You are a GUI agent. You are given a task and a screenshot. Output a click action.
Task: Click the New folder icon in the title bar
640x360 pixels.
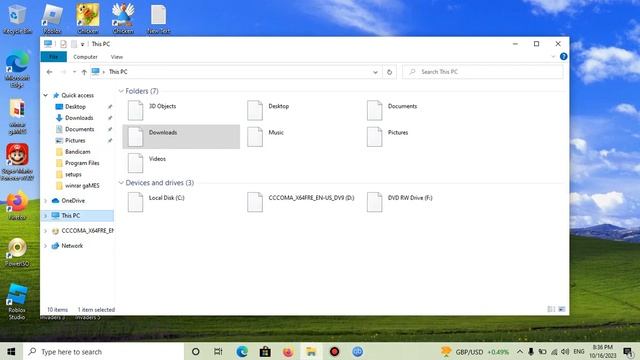pos(73,44)
